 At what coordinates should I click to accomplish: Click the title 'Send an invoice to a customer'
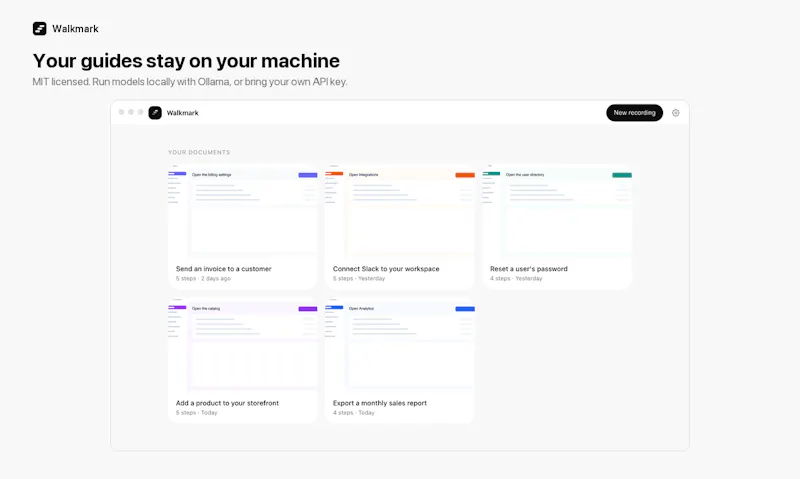(x=223, y=269)
